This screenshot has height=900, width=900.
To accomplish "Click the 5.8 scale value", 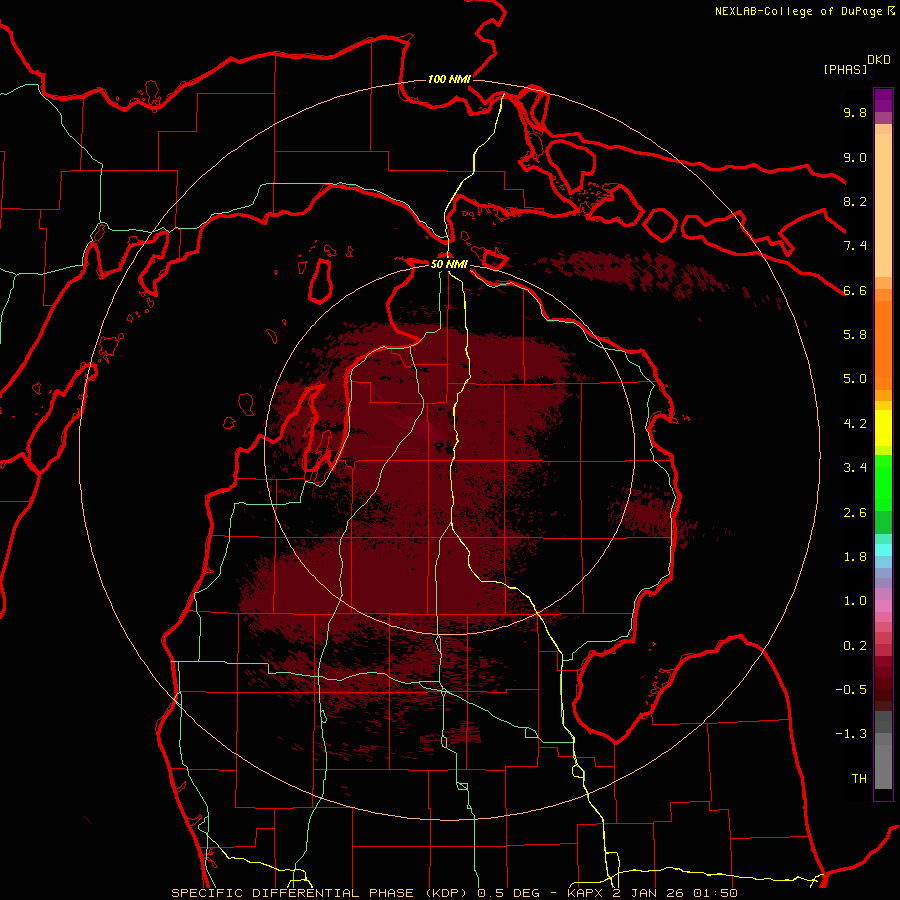I will 855,335.
